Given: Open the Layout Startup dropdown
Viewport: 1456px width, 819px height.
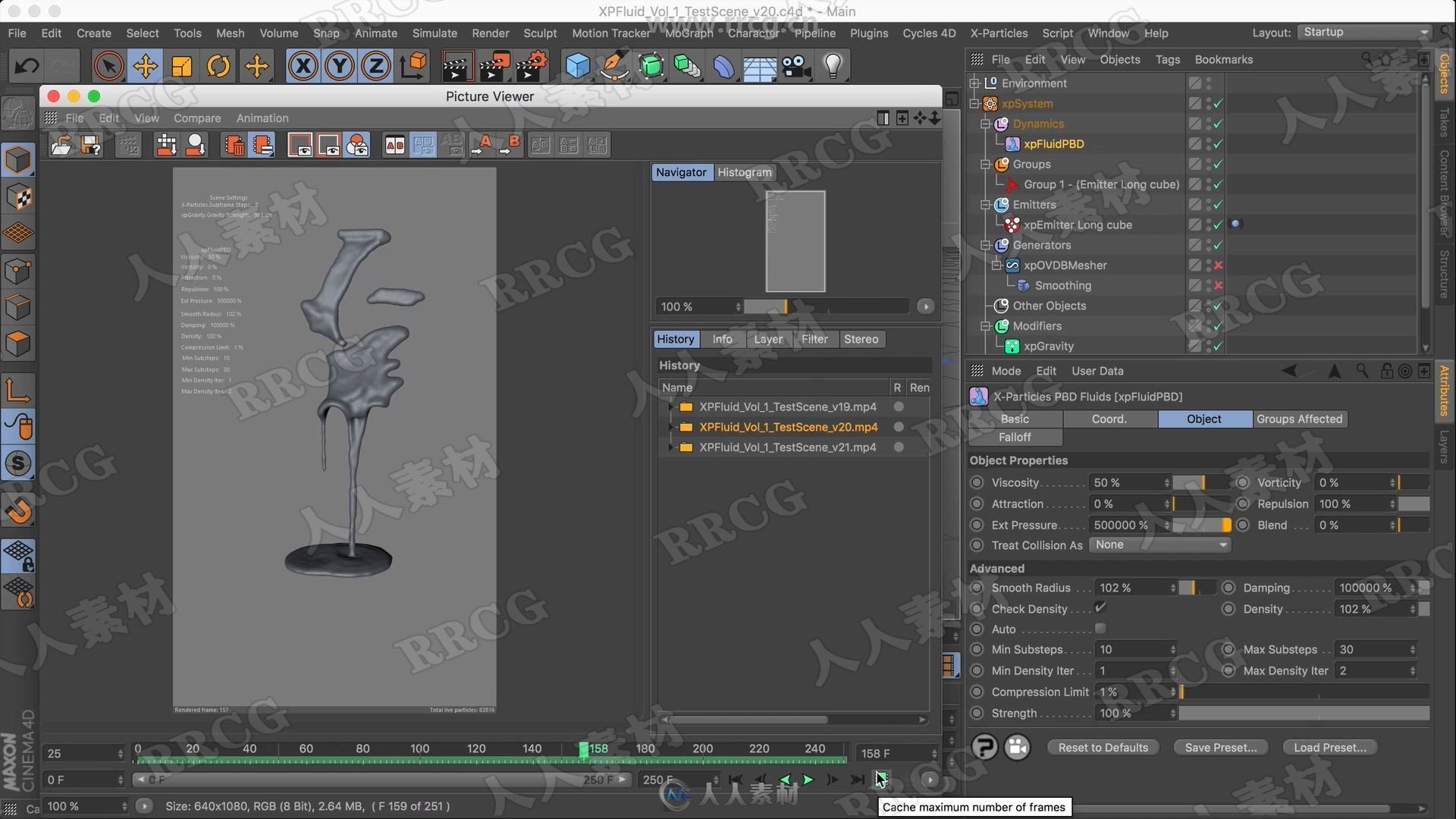Looking at the screenshot, I should 1364,33.
